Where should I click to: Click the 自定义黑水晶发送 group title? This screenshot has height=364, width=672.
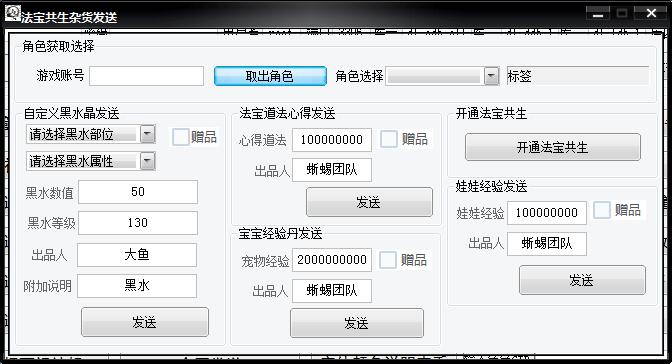(71, 113)
